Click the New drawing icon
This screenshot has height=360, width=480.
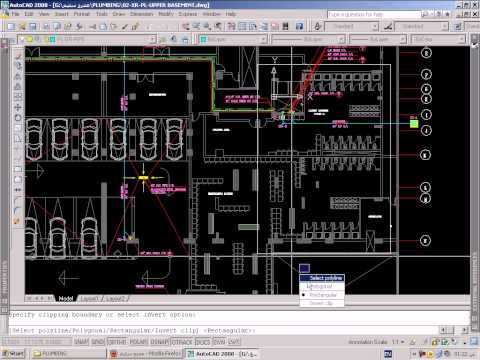[11, 26]
